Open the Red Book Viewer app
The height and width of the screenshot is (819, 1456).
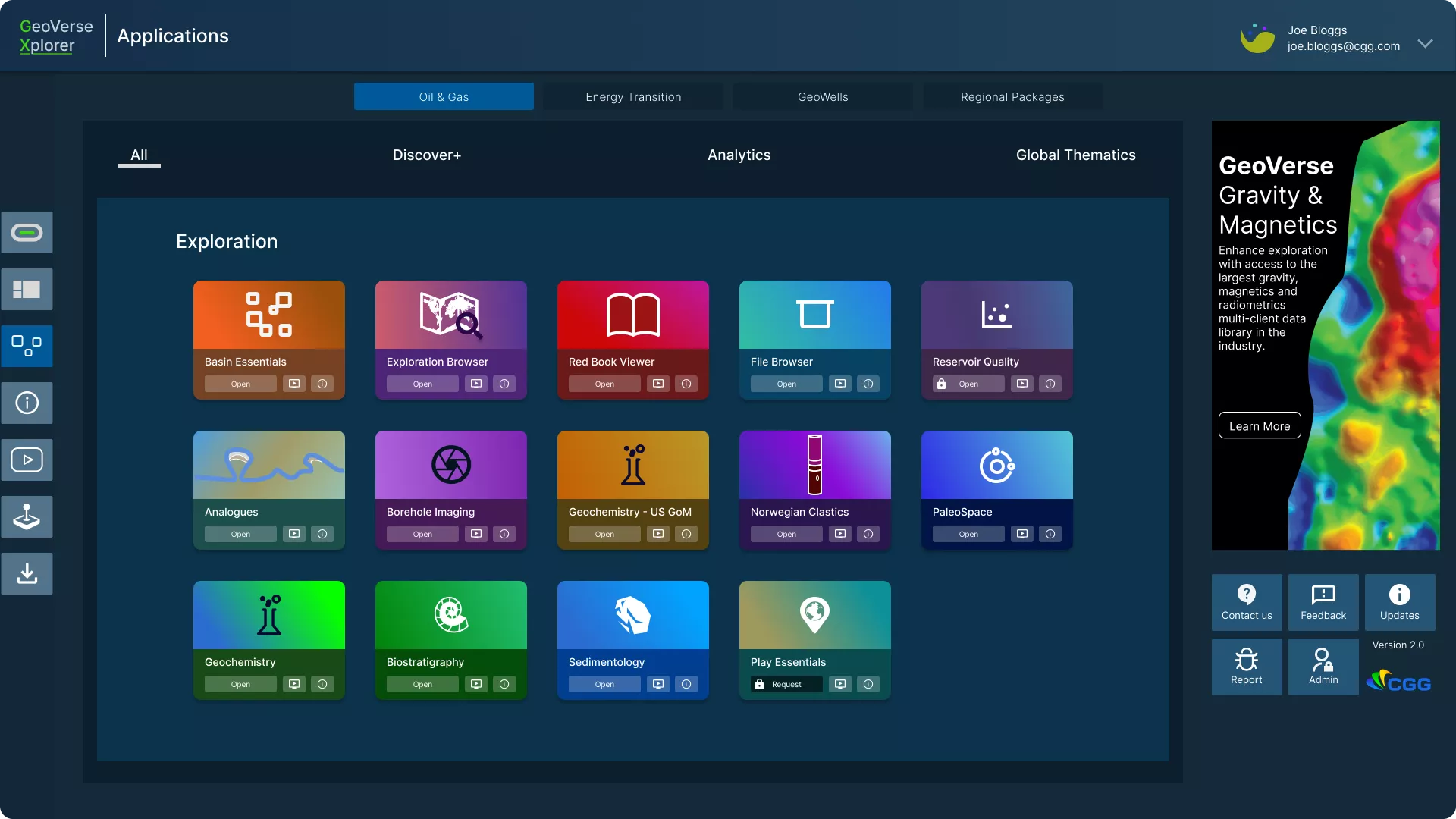pos(604,384)
